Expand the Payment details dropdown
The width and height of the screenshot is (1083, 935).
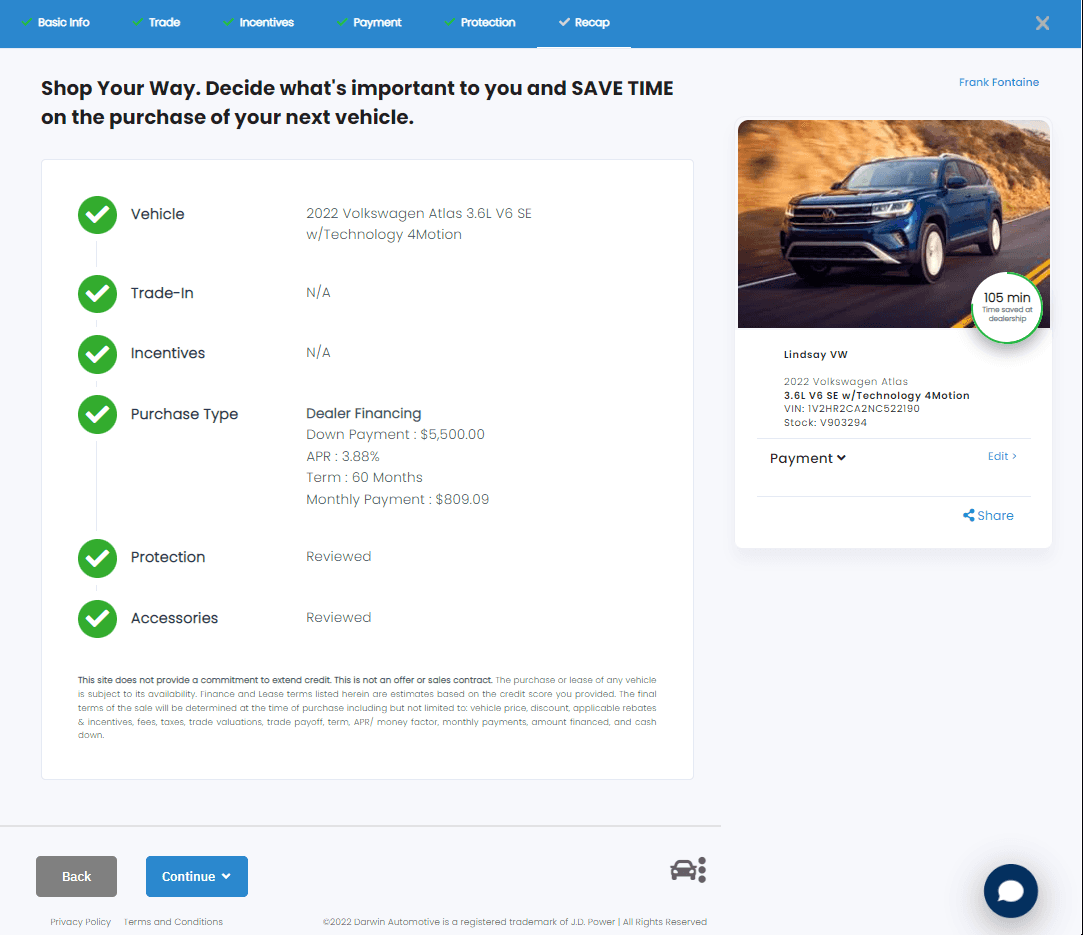tap(807, 459)
